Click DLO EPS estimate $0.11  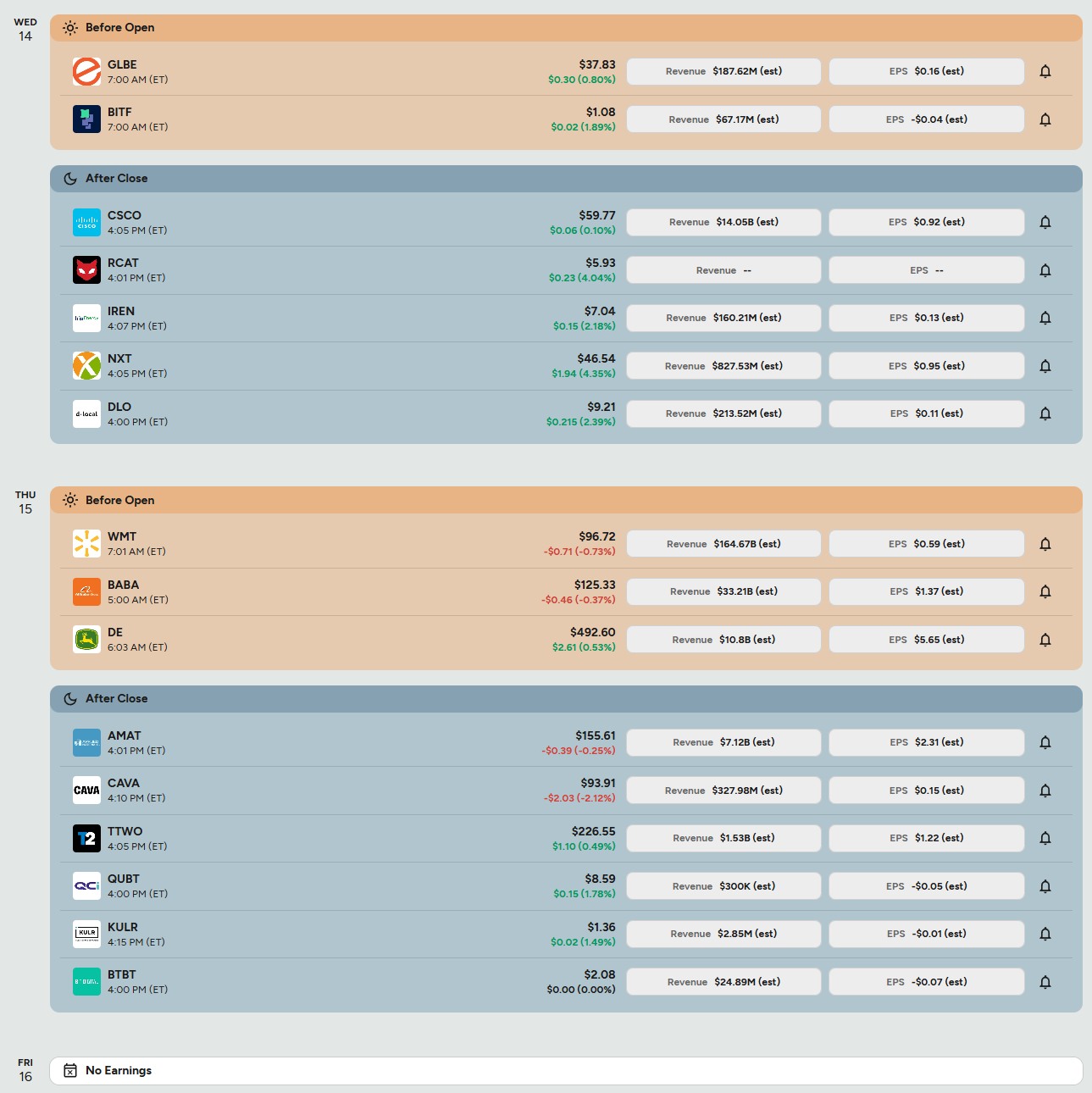click(927, 413)
